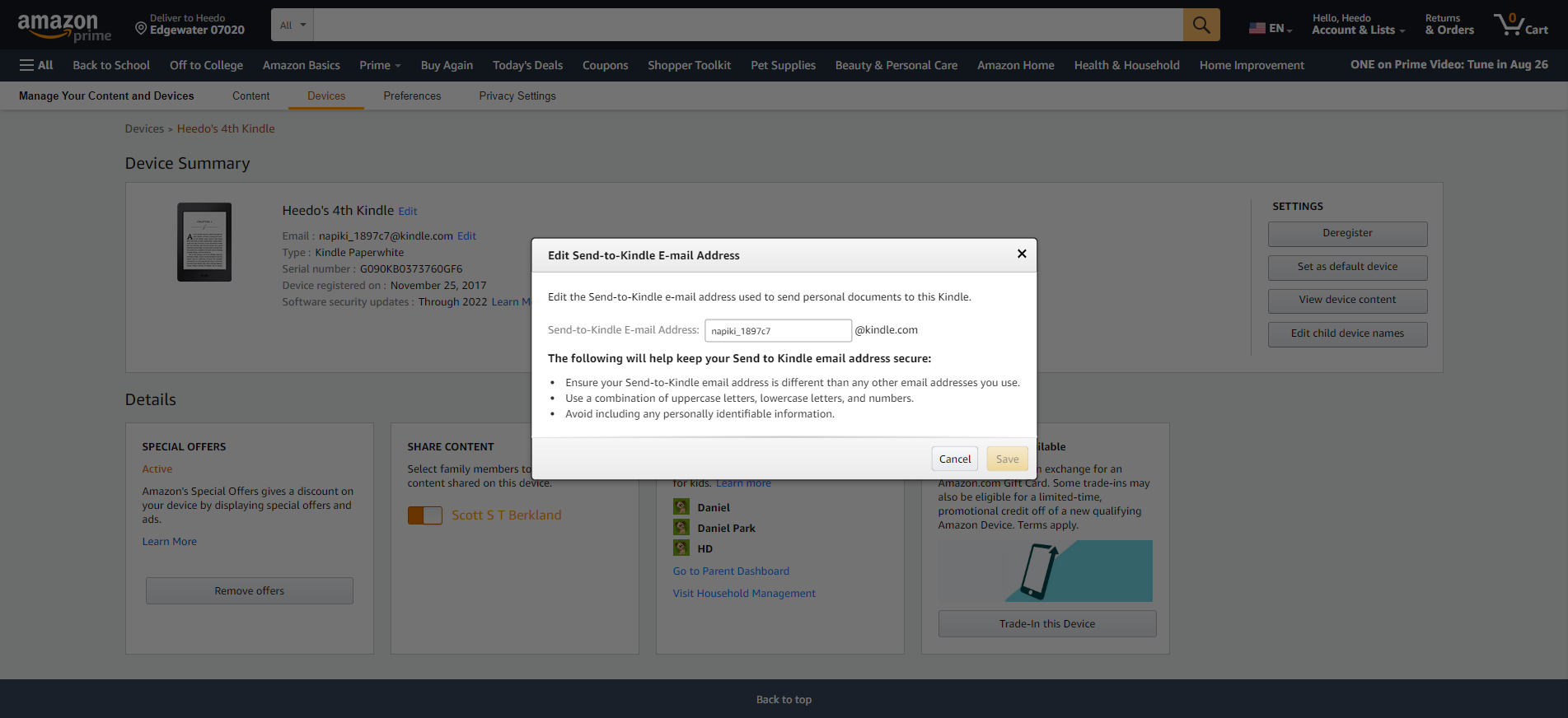Viewport: 1568px width, 718px height.
Task: Open Beauty & Personal Care
Action: coord(896,65)
